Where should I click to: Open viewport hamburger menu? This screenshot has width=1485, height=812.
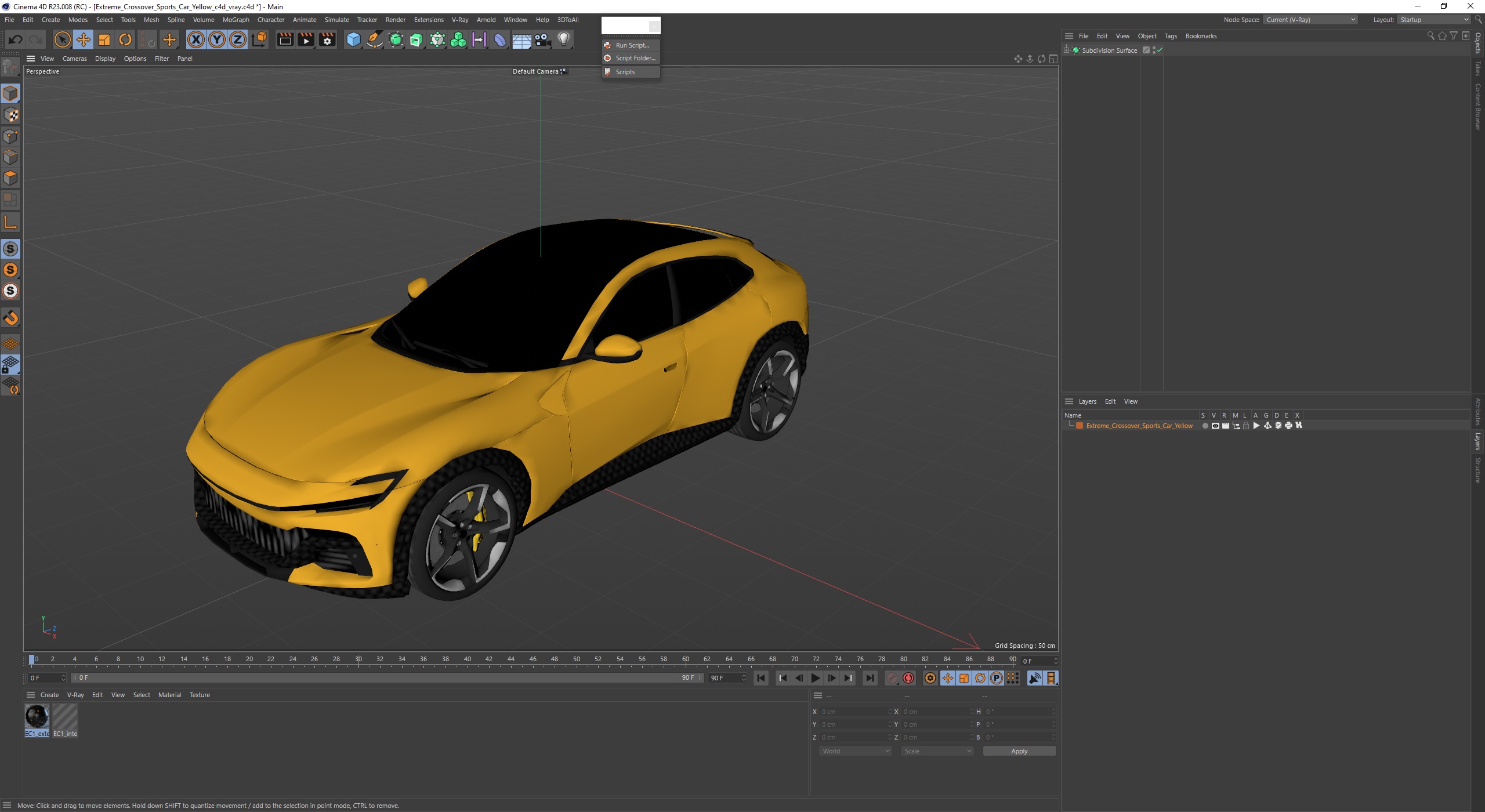coord(31,59)
